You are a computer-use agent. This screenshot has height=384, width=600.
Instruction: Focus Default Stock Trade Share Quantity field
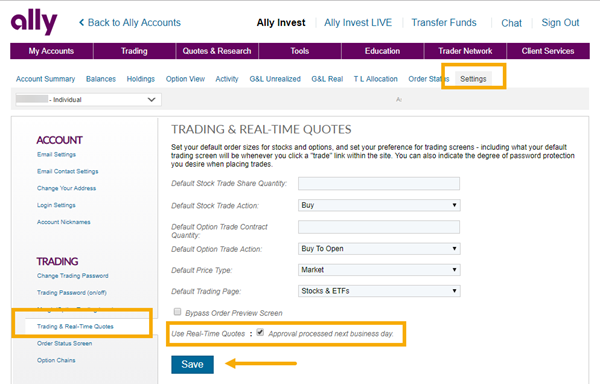click(379, 184)
